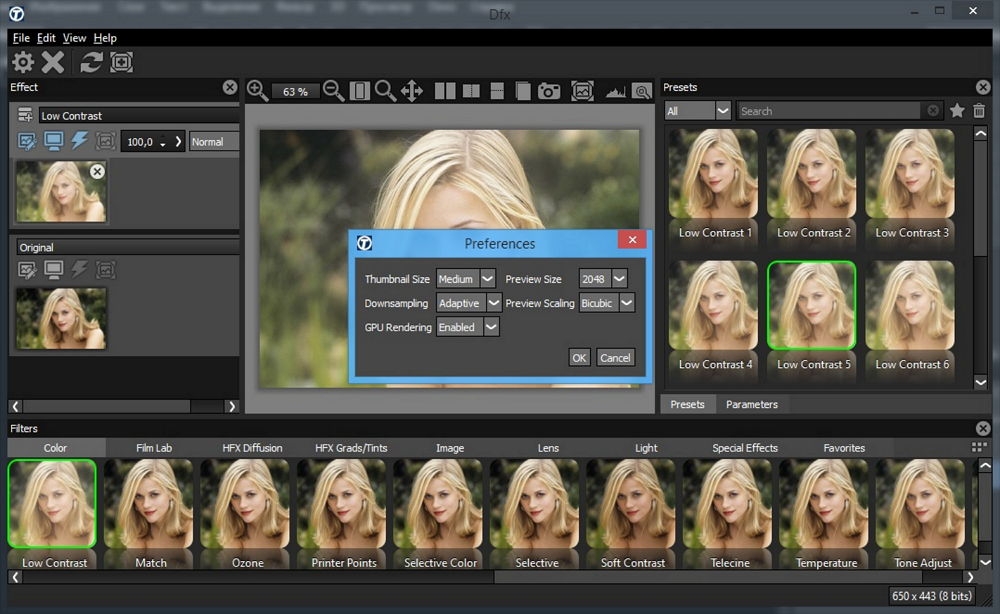The height and width of the screenshot is (614, 1000).
Task: Click the framed picture icon in viewer toolbar
Action: click(582, 91)
